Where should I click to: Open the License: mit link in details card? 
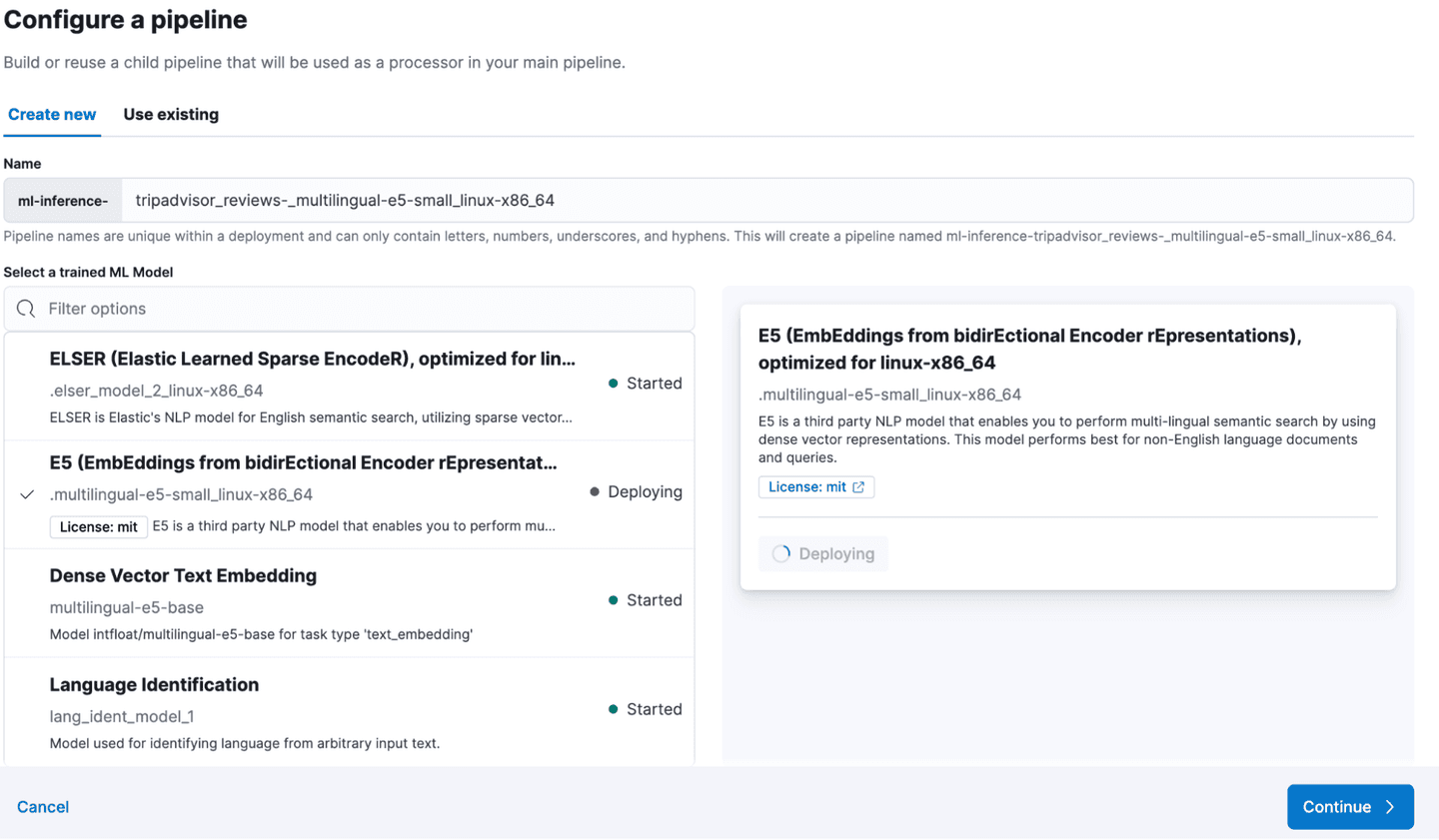[807, 487]
